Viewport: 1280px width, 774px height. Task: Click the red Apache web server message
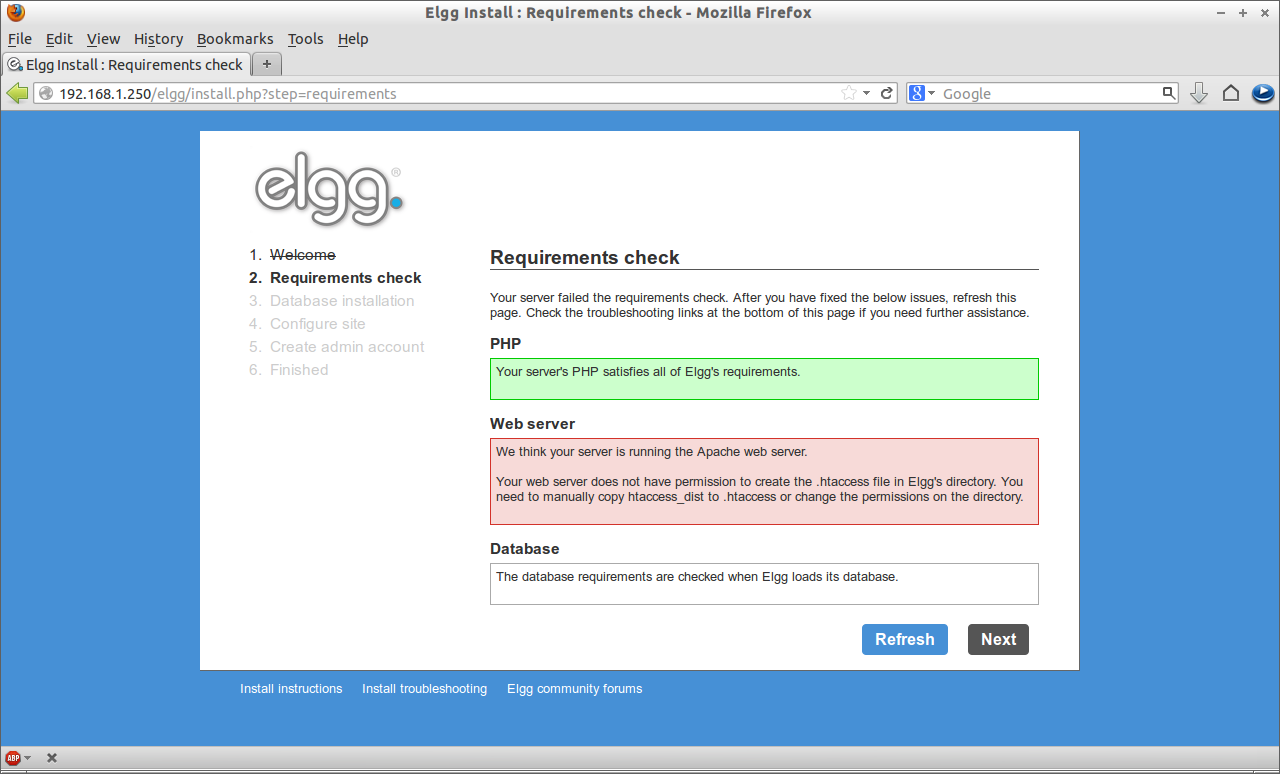764,481
